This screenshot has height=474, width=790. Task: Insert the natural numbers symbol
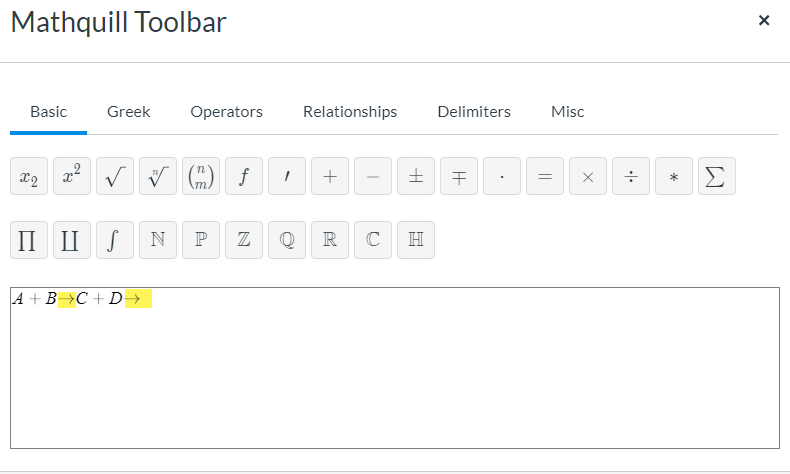click(157, 241)
